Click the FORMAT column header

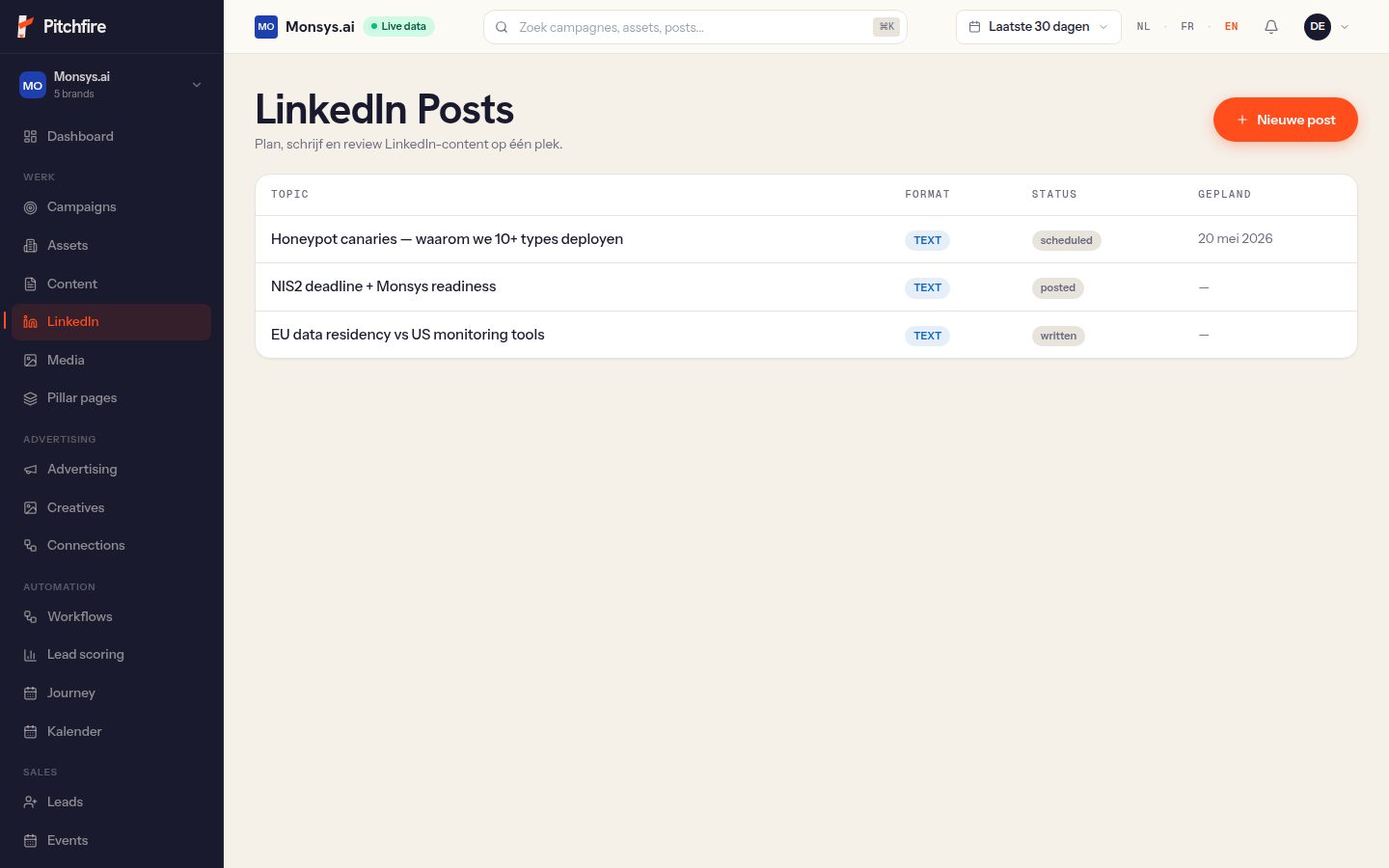click(928, 195)
